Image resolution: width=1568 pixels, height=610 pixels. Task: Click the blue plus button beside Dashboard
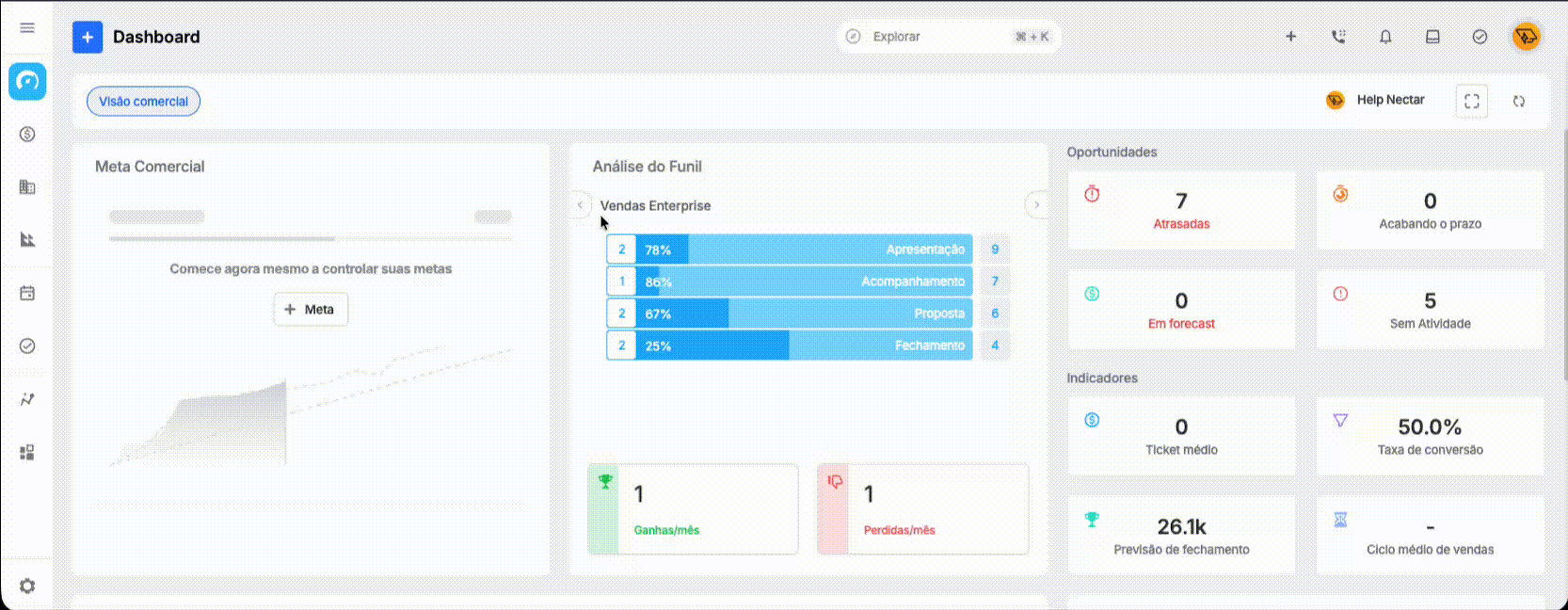pyautogui.click(x=88, y=37)
